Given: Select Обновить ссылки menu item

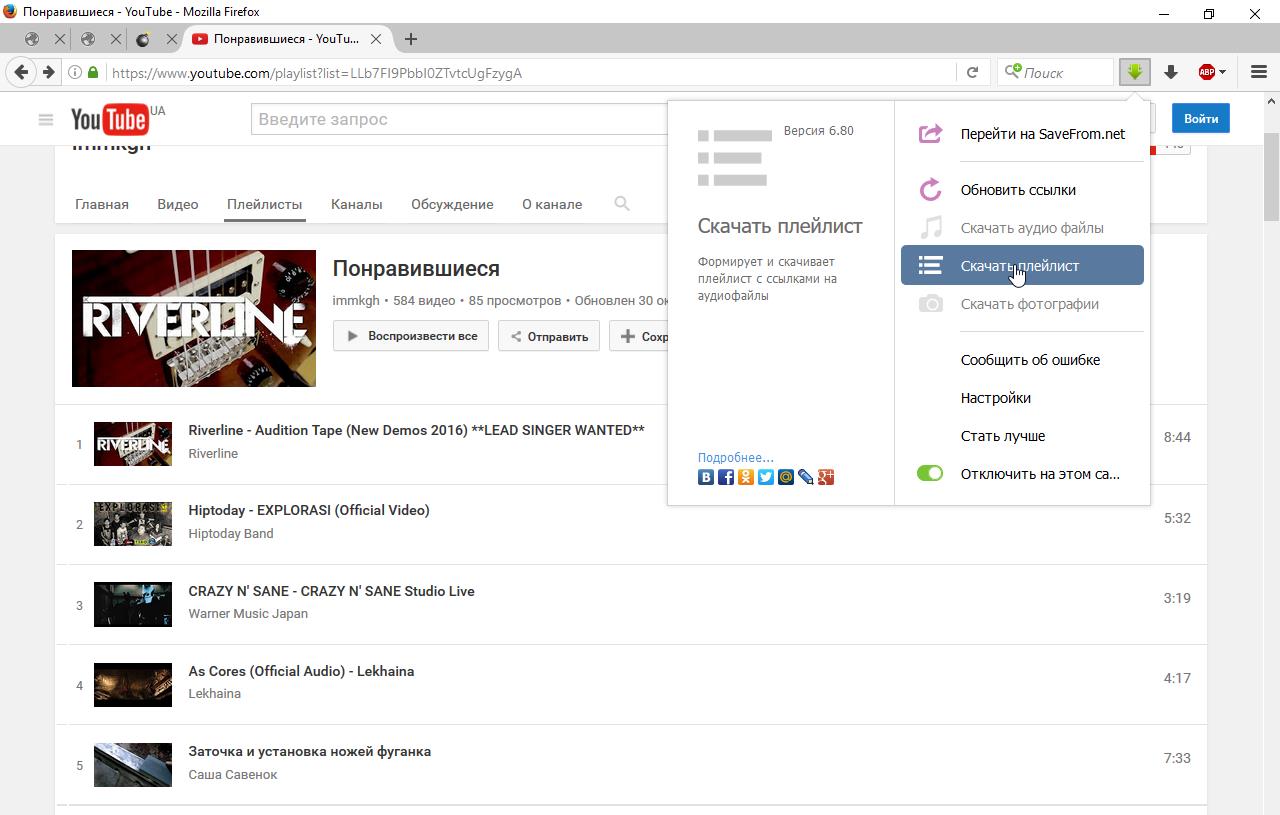Looking at the screenshot, I should pos(1018,190).
